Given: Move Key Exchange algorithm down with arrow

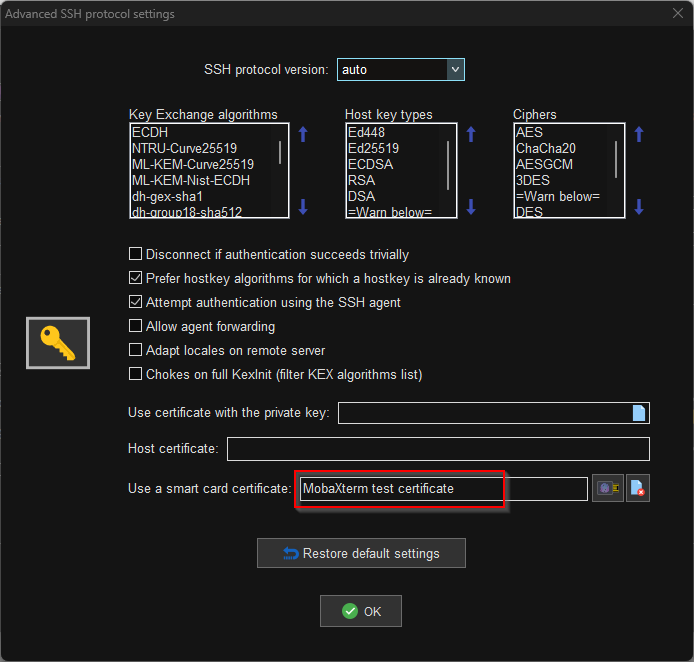Looking at the screenshot, I should [x=303, y=207].
